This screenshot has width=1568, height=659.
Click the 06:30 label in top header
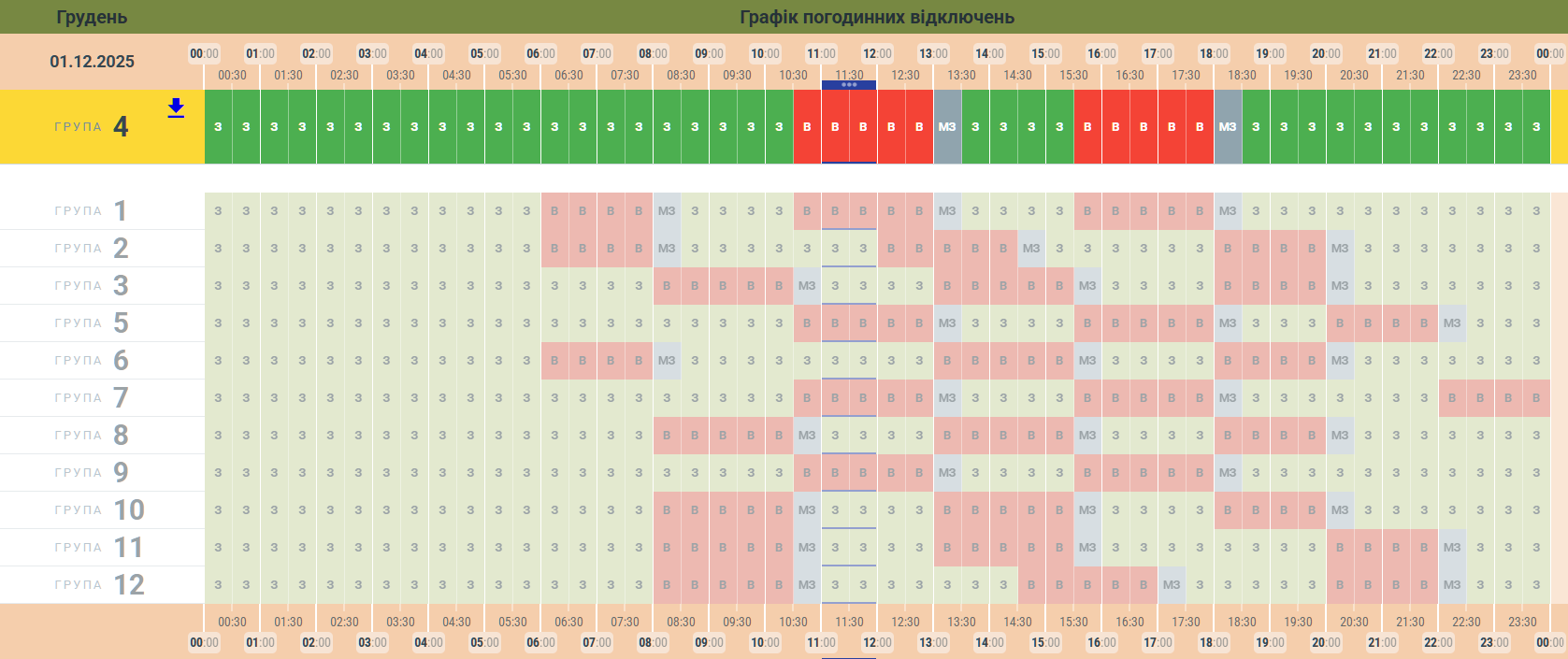click(x=568, y=75)
